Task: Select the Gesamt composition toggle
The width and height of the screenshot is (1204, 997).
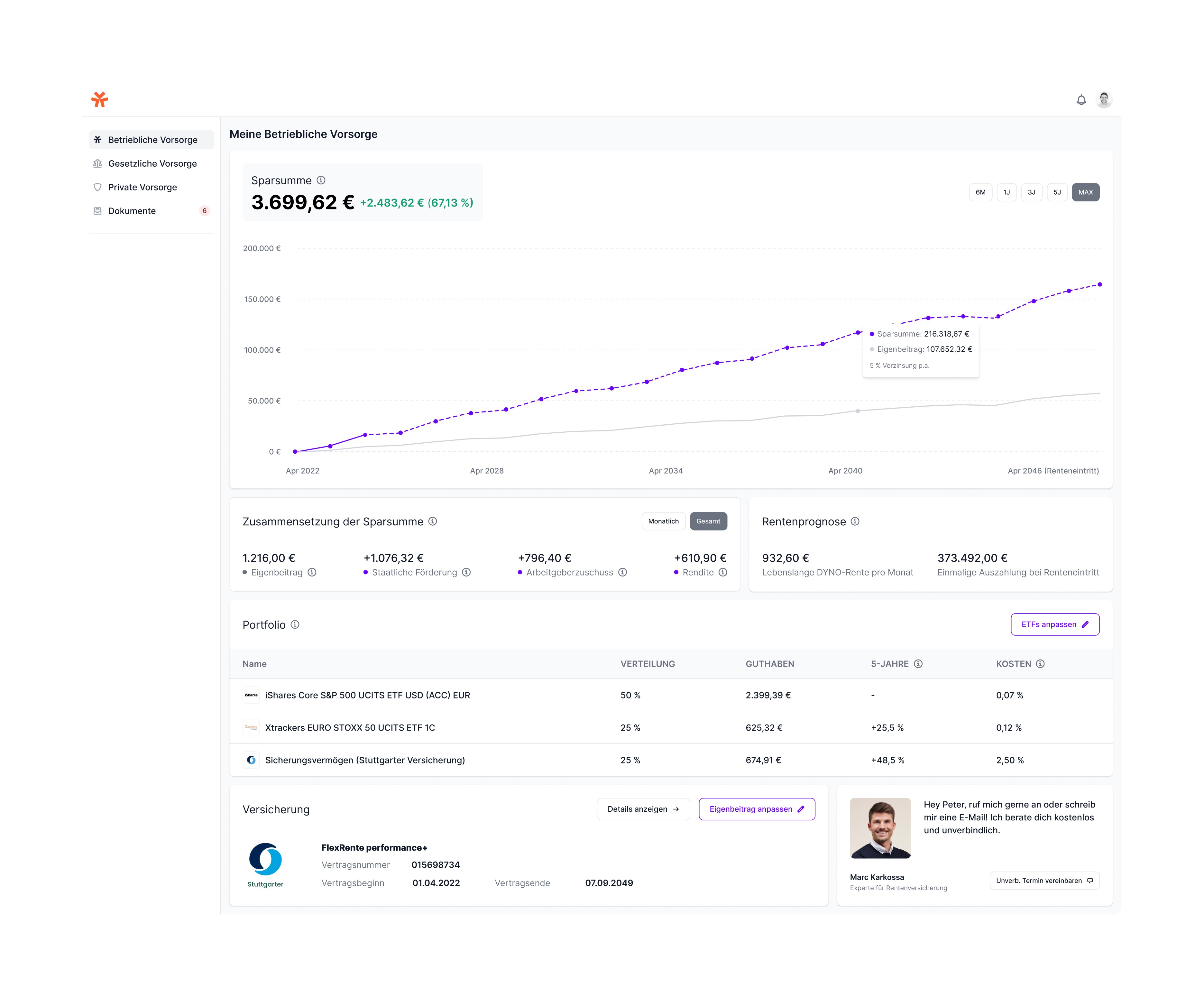Action: [x=708, y=521]
